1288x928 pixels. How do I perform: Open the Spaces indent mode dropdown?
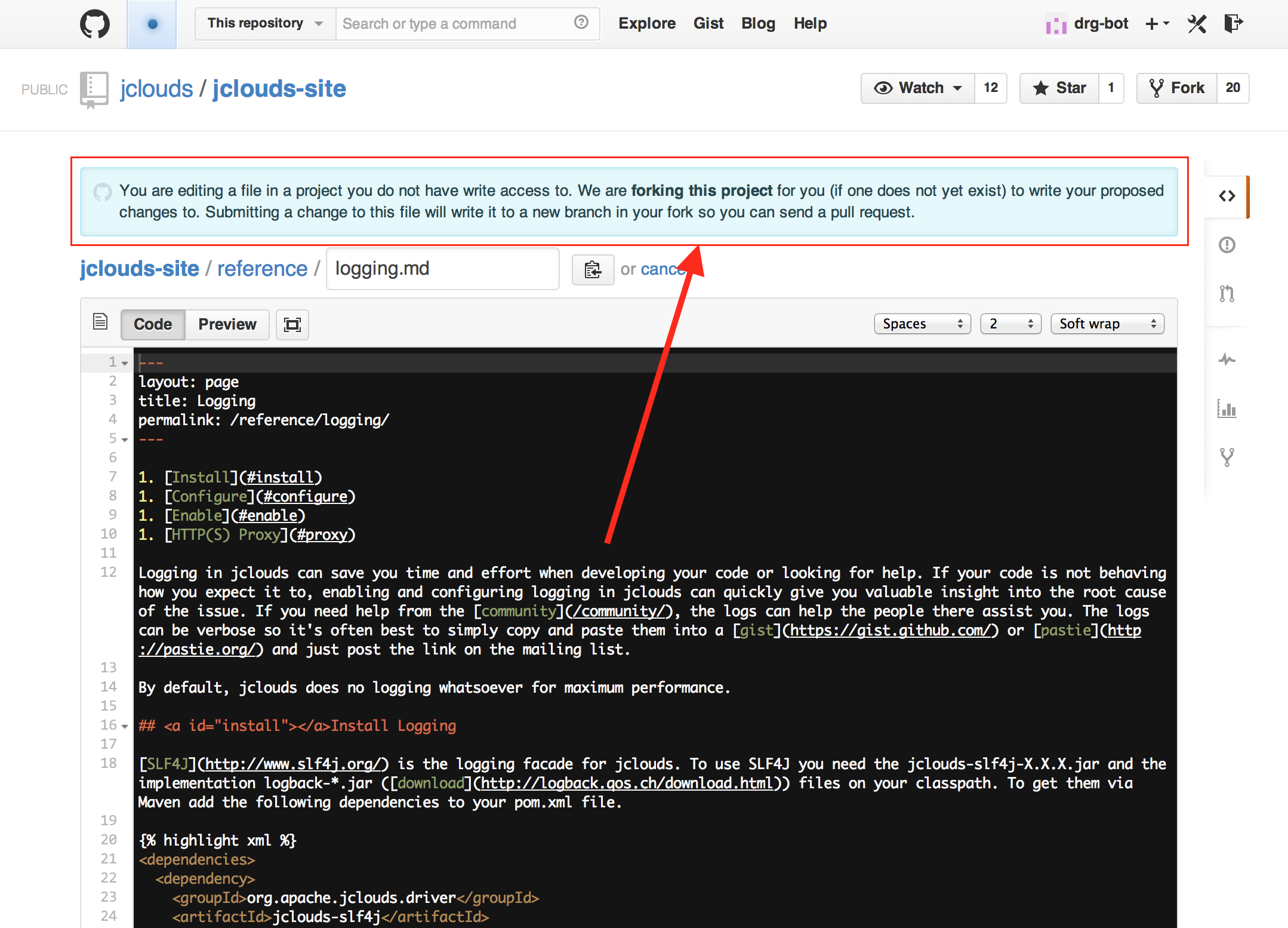point(922,324)
